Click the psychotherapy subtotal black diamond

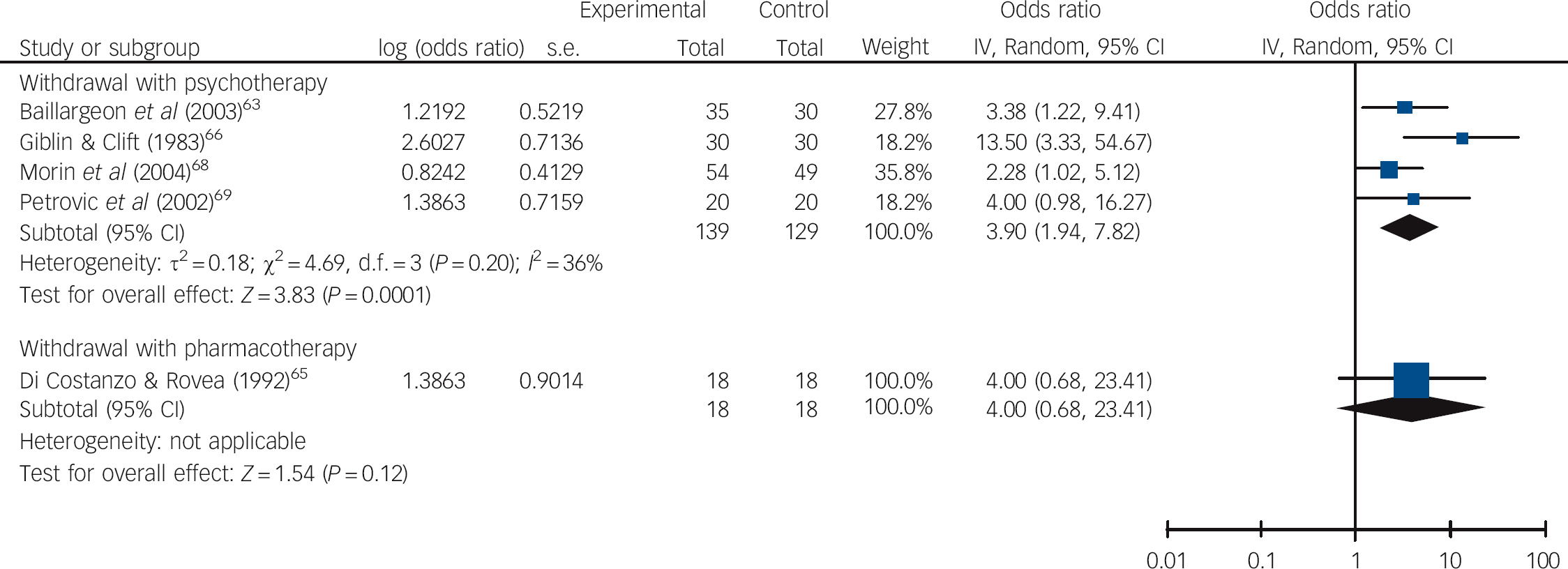1409,228
